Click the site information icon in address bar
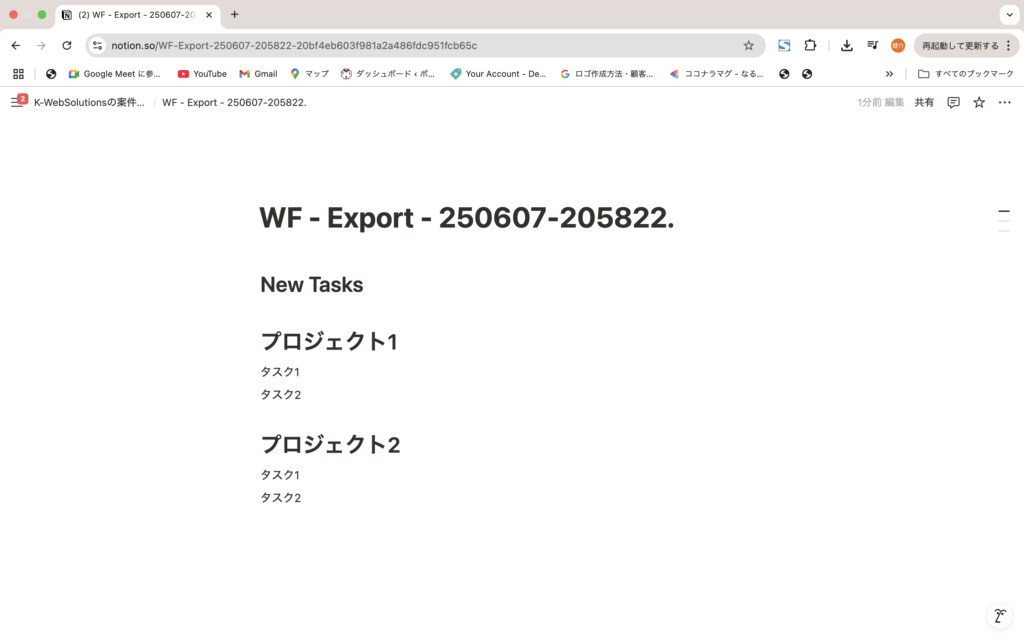Viewport: 1024px width, 640px height. point(97,45)
